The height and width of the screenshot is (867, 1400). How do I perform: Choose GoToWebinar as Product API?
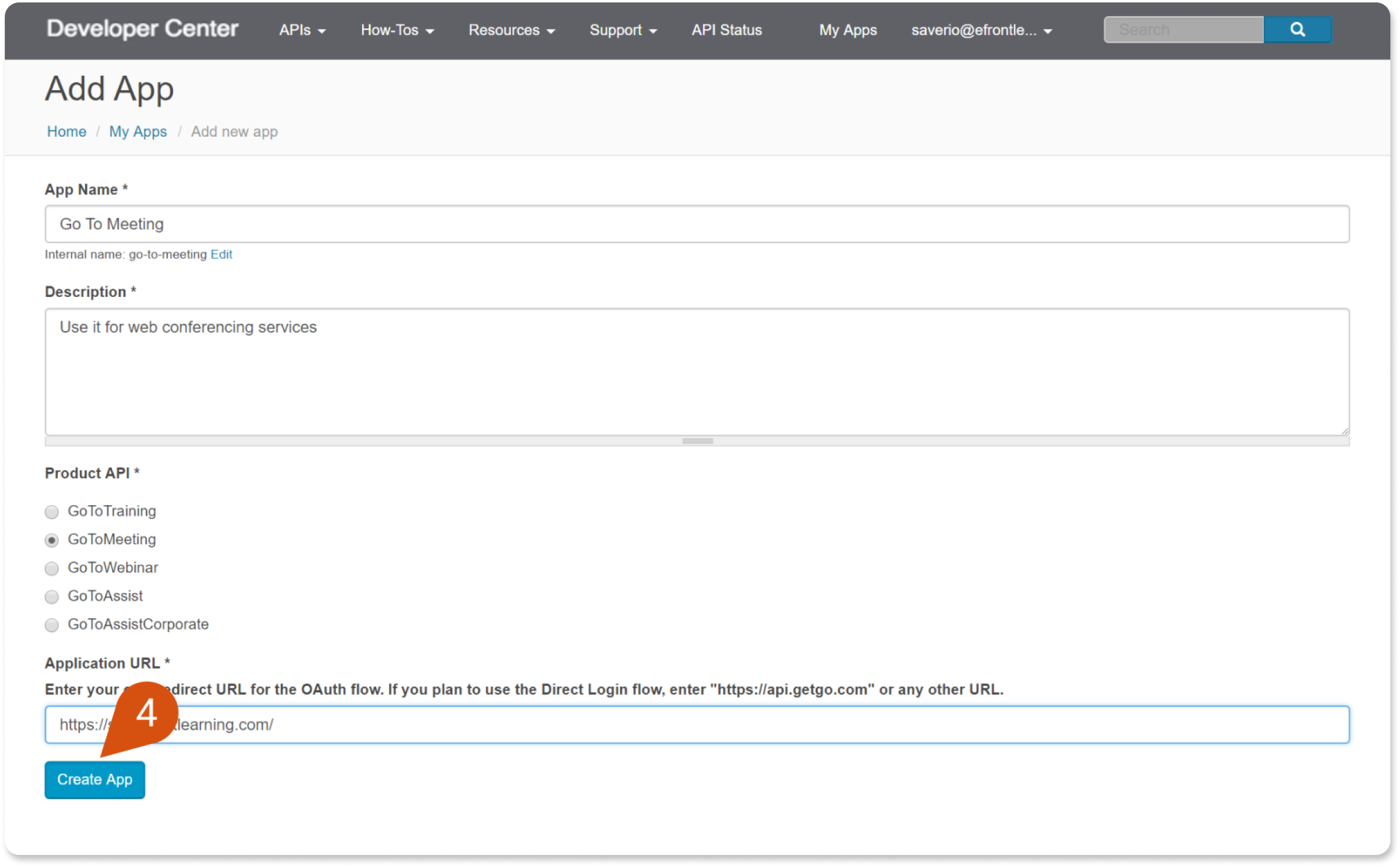tap(52, 568)
